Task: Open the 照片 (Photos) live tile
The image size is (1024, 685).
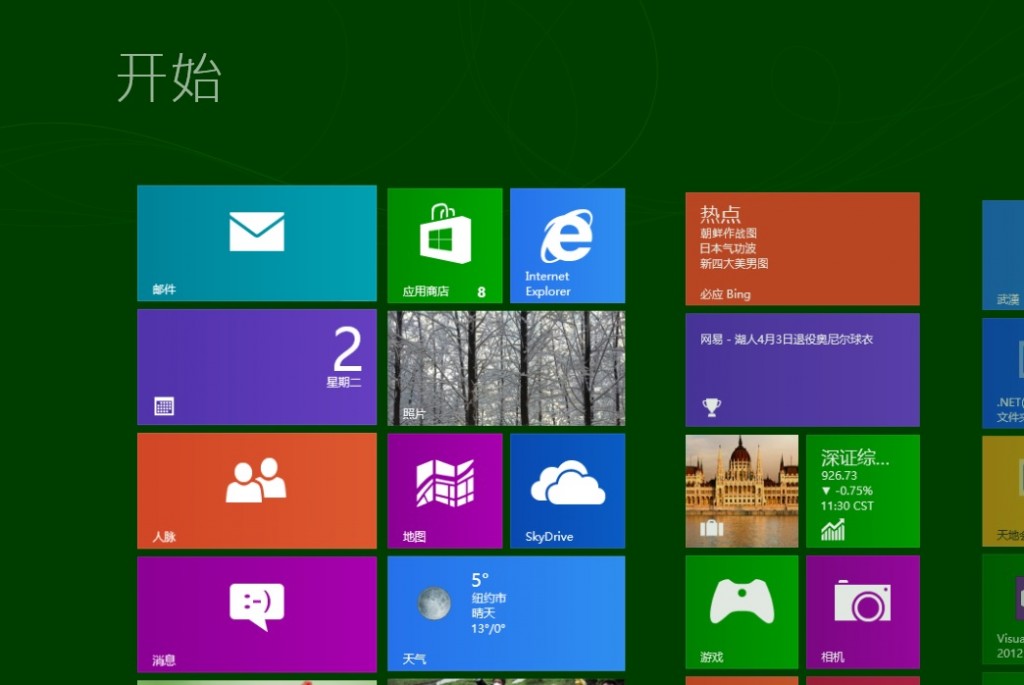Action: pyautogui.click(x=505, y=367)
